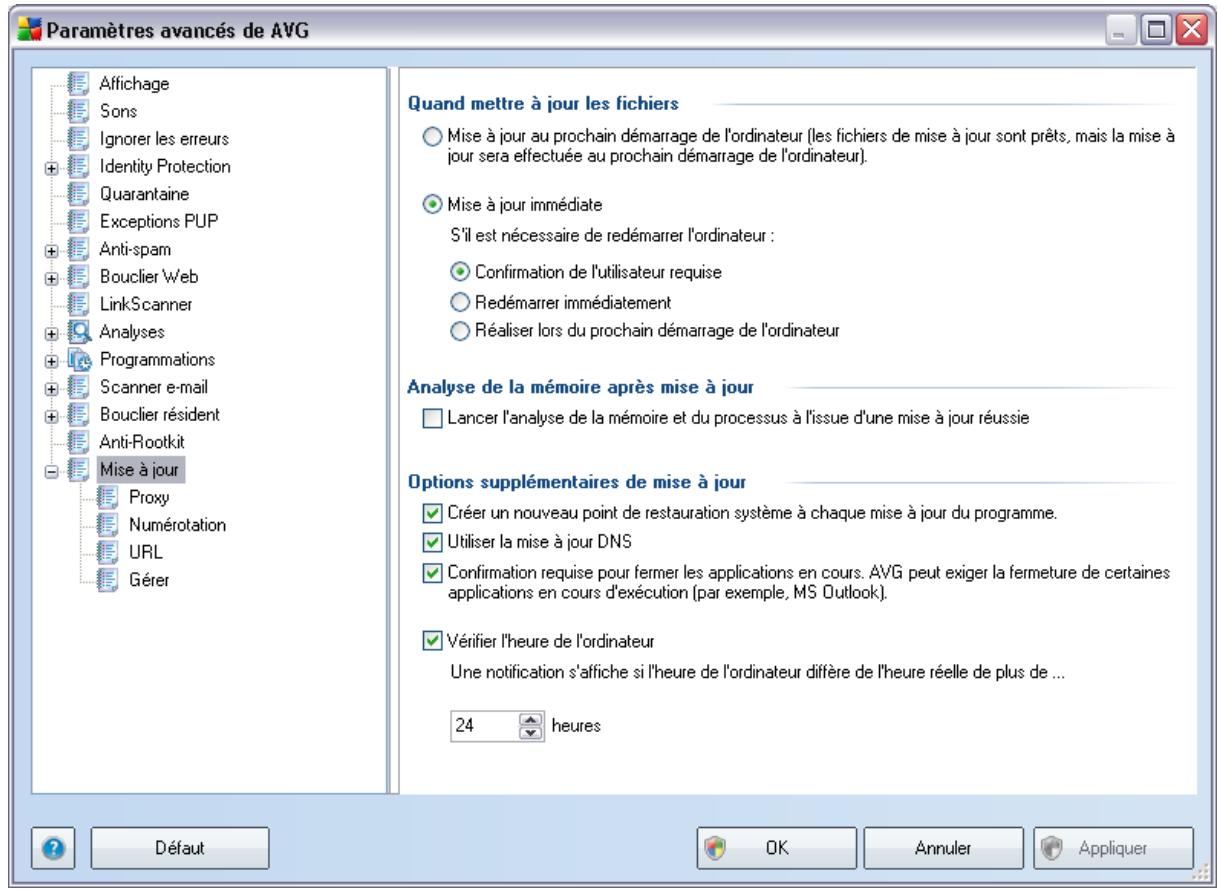Select Réaliser lors du prochain démarrage option
This screenshot has height=889, width=1218.
tap(460, 332)
